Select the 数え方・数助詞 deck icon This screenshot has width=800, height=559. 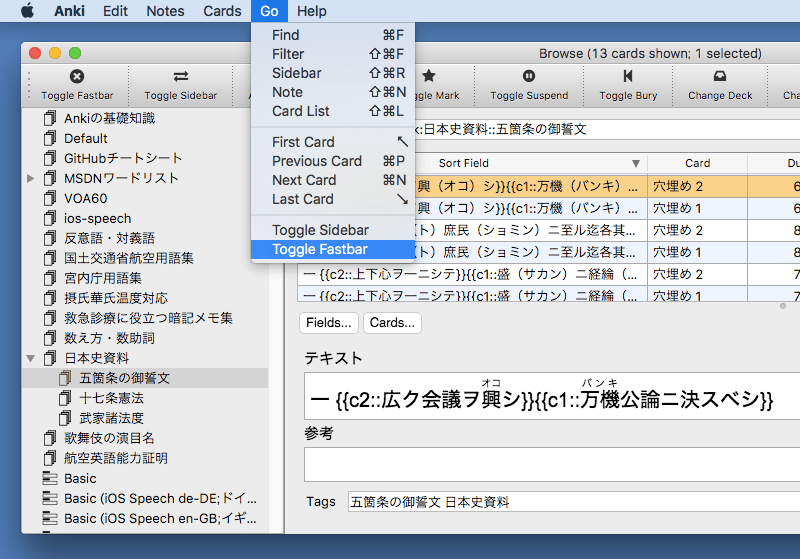50,338
